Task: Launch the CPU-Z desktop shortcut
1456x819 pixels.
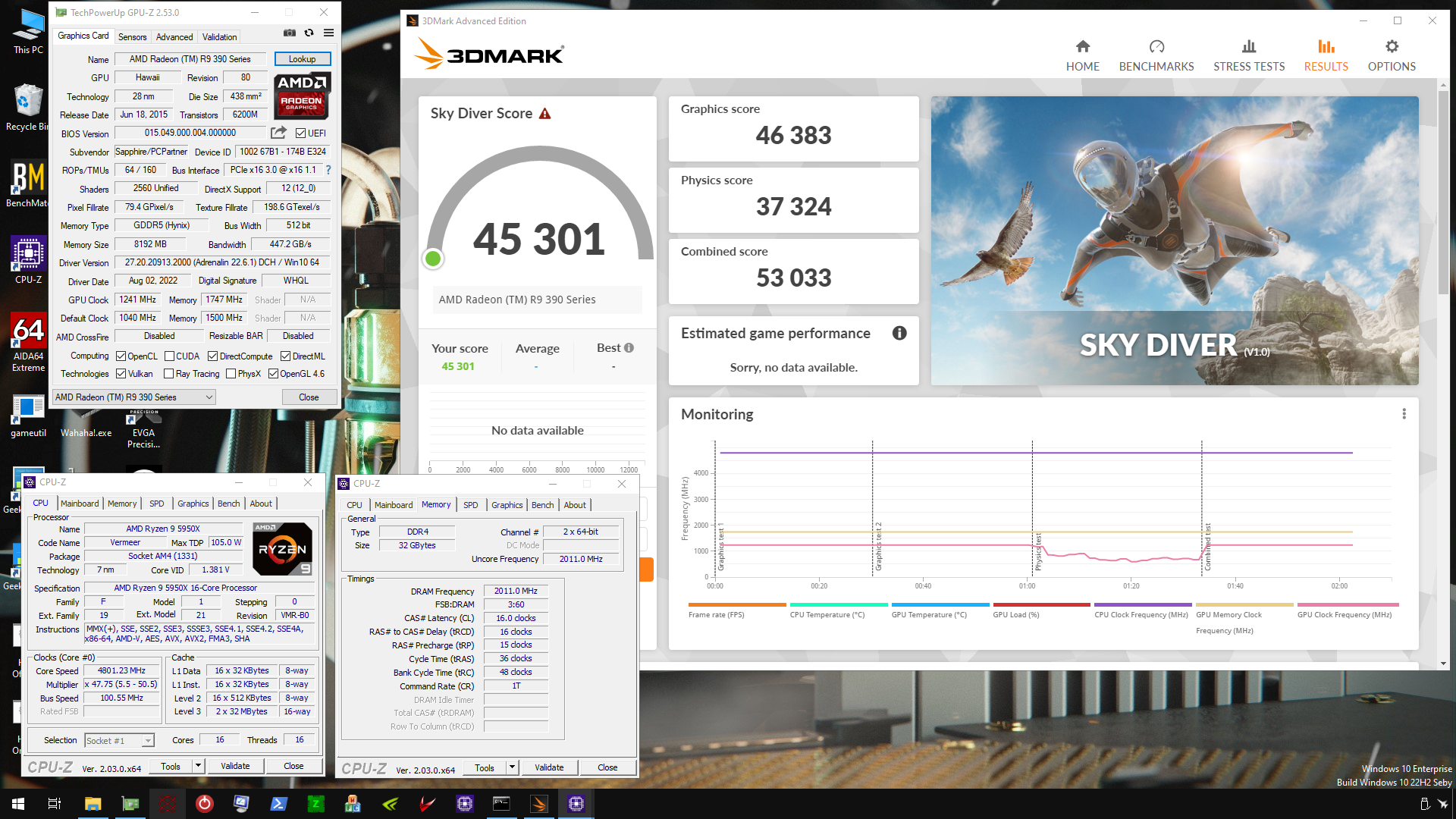Action: [x=28, y=260]
